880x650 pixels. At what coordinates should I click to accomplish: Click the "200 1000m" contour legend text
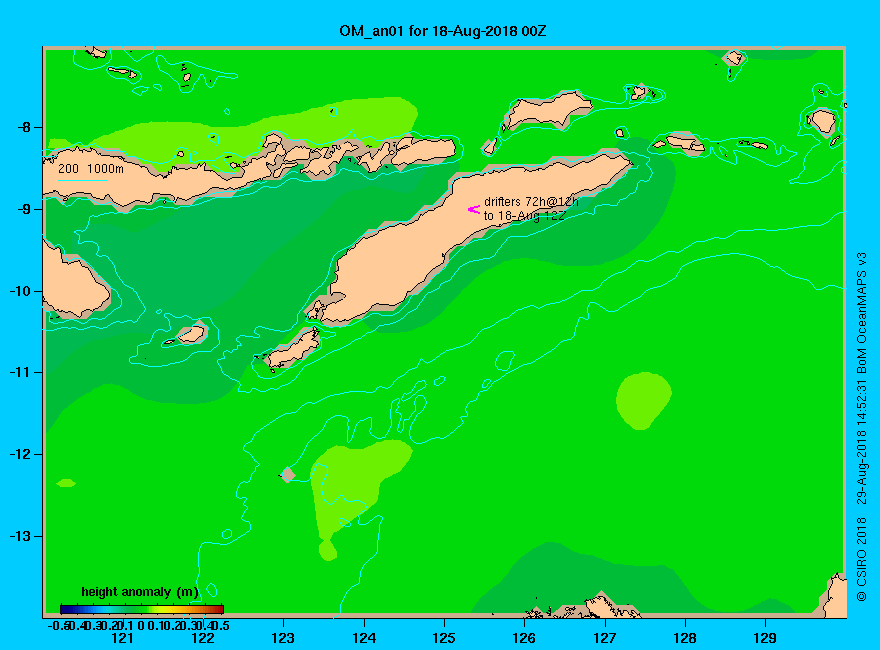pos(91,168)
